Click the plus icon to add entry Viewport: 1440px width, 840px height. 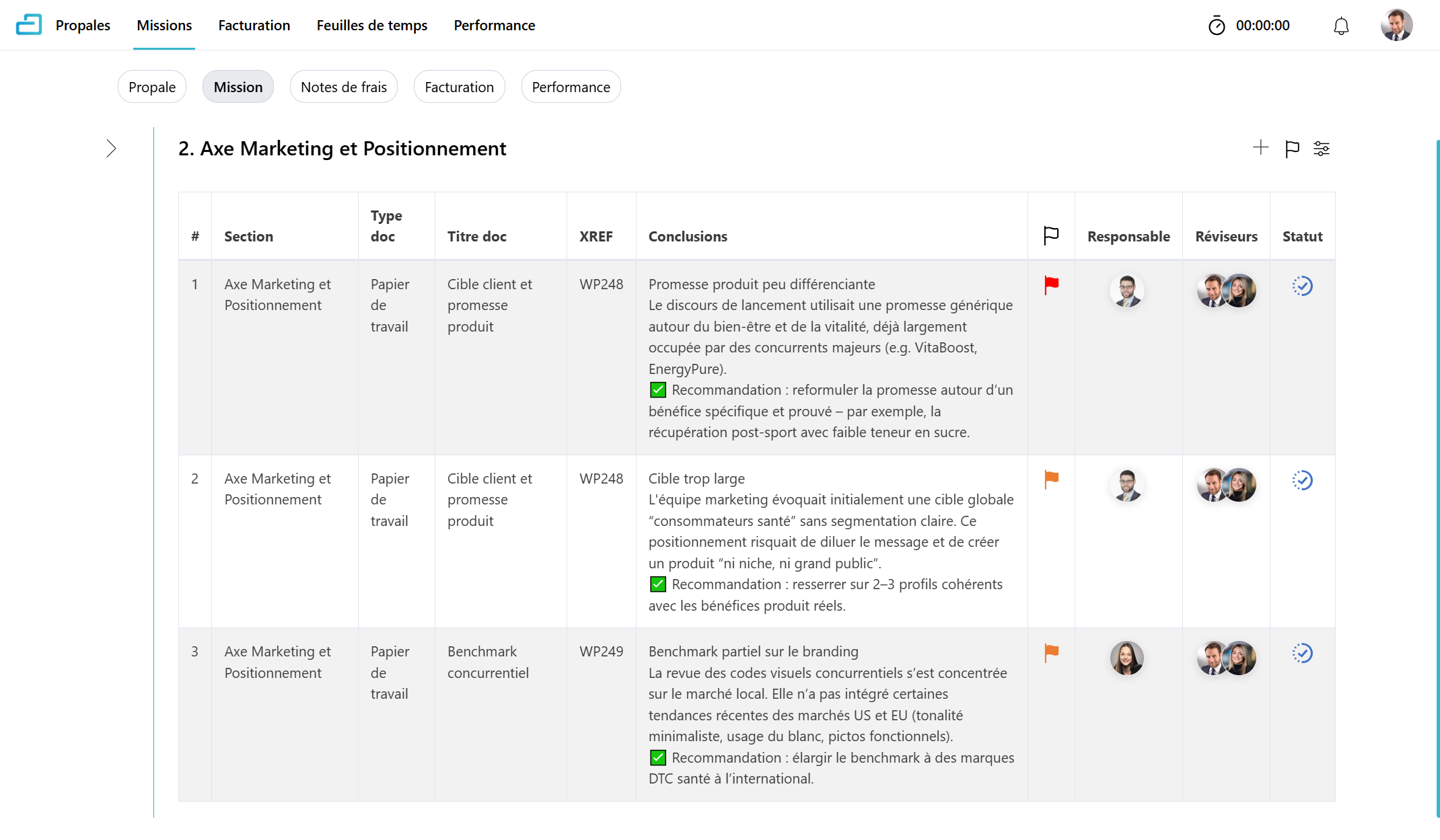pos(1260,148)
